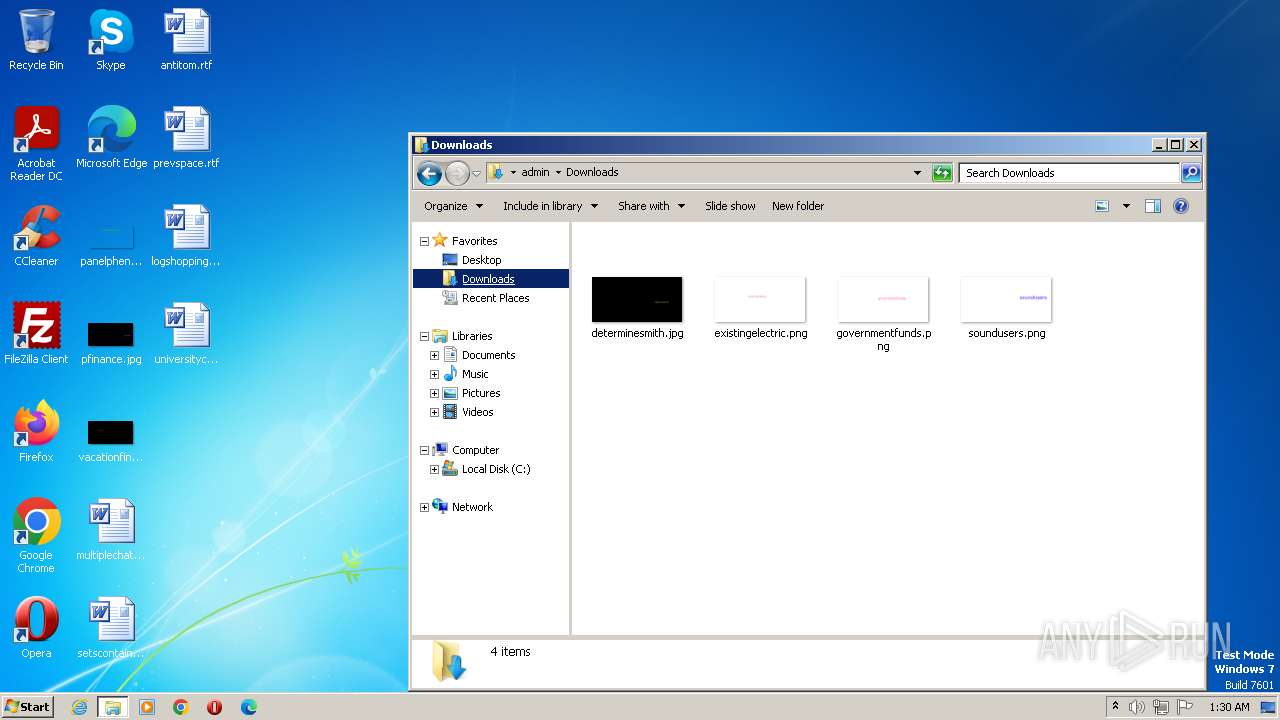Open the Organize menu
Image resolution: width=1280 pixels, height=720 pixels.
[453, 206]
